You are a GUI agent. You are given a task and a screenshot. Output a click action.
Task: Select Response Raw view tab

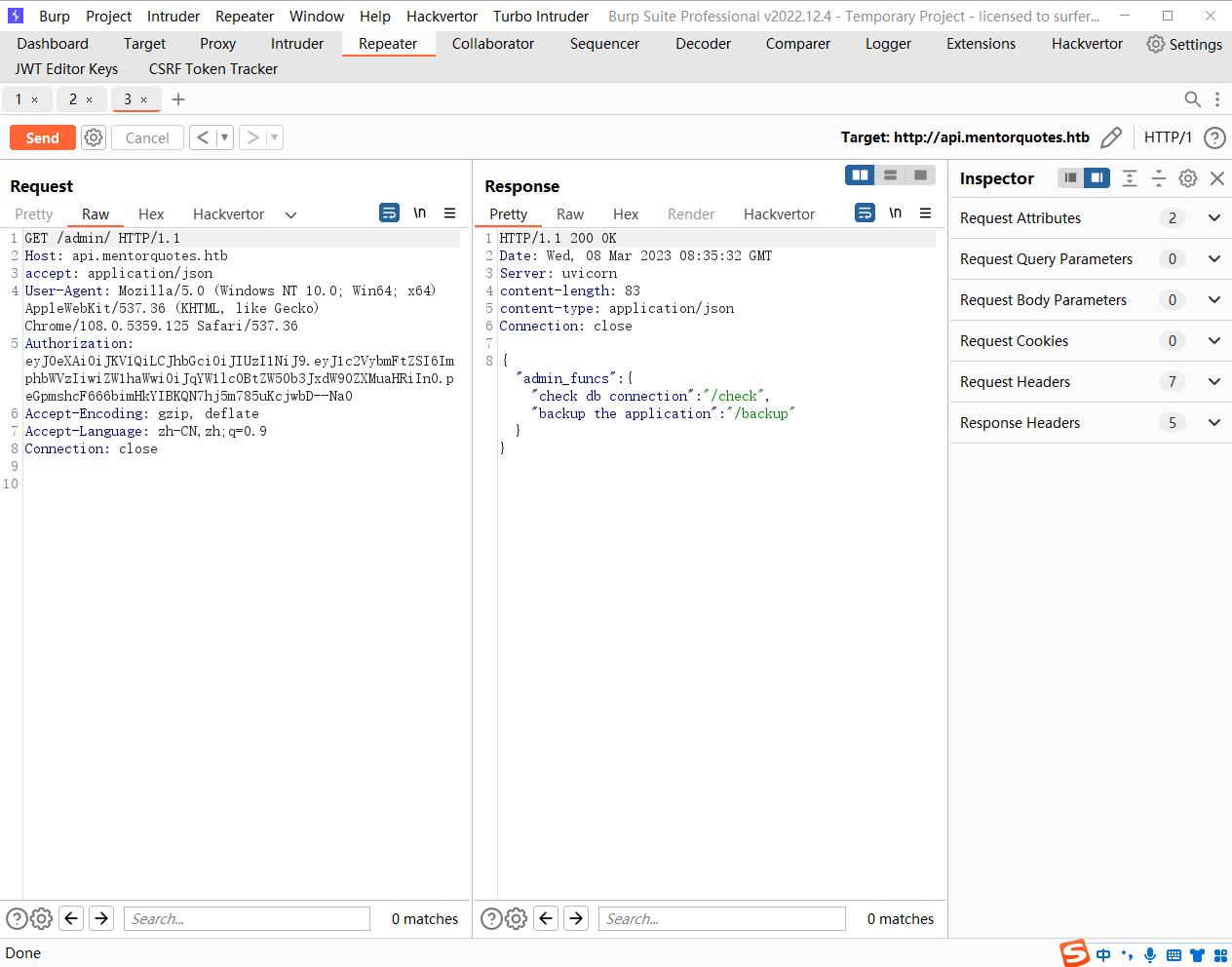(570, 214)
